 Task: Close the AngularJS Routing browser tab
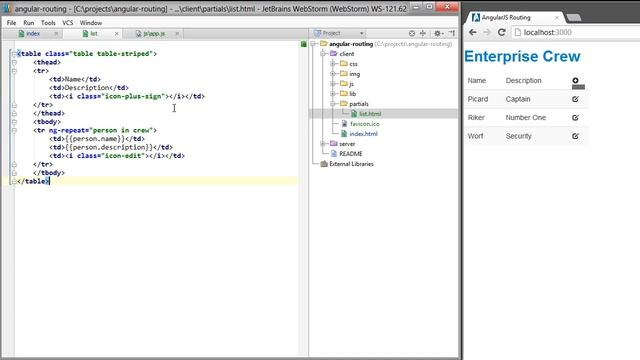(x=557, y=18)
